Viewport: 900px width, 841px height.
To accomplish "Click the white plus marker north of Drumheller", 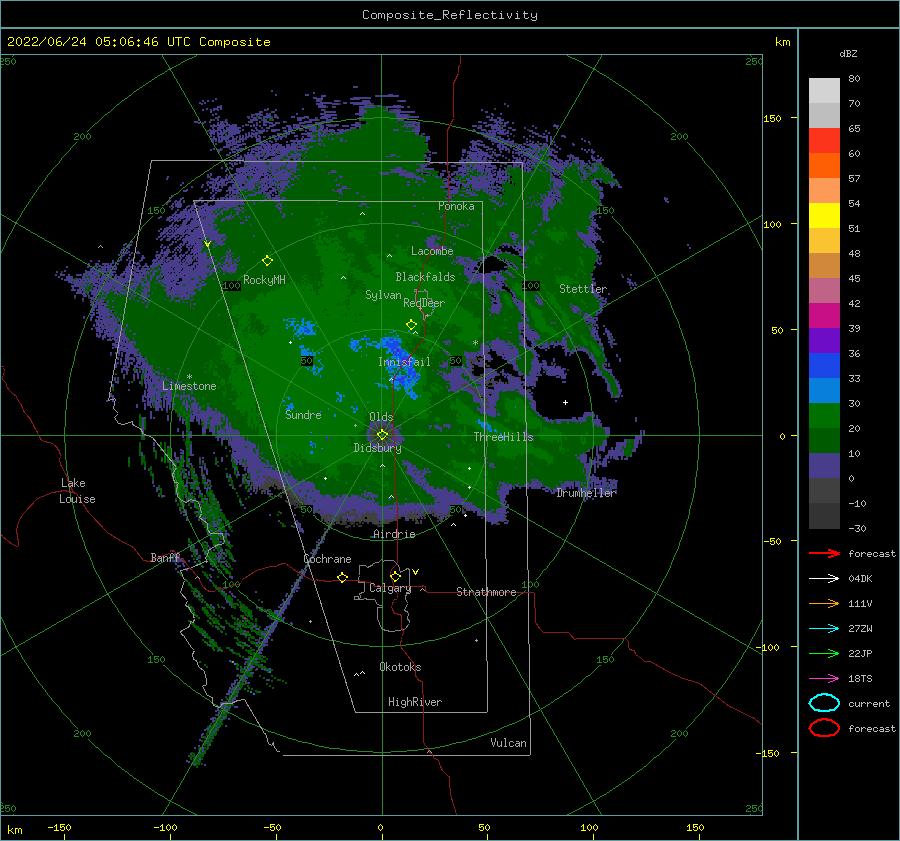I will pos(565,402).
